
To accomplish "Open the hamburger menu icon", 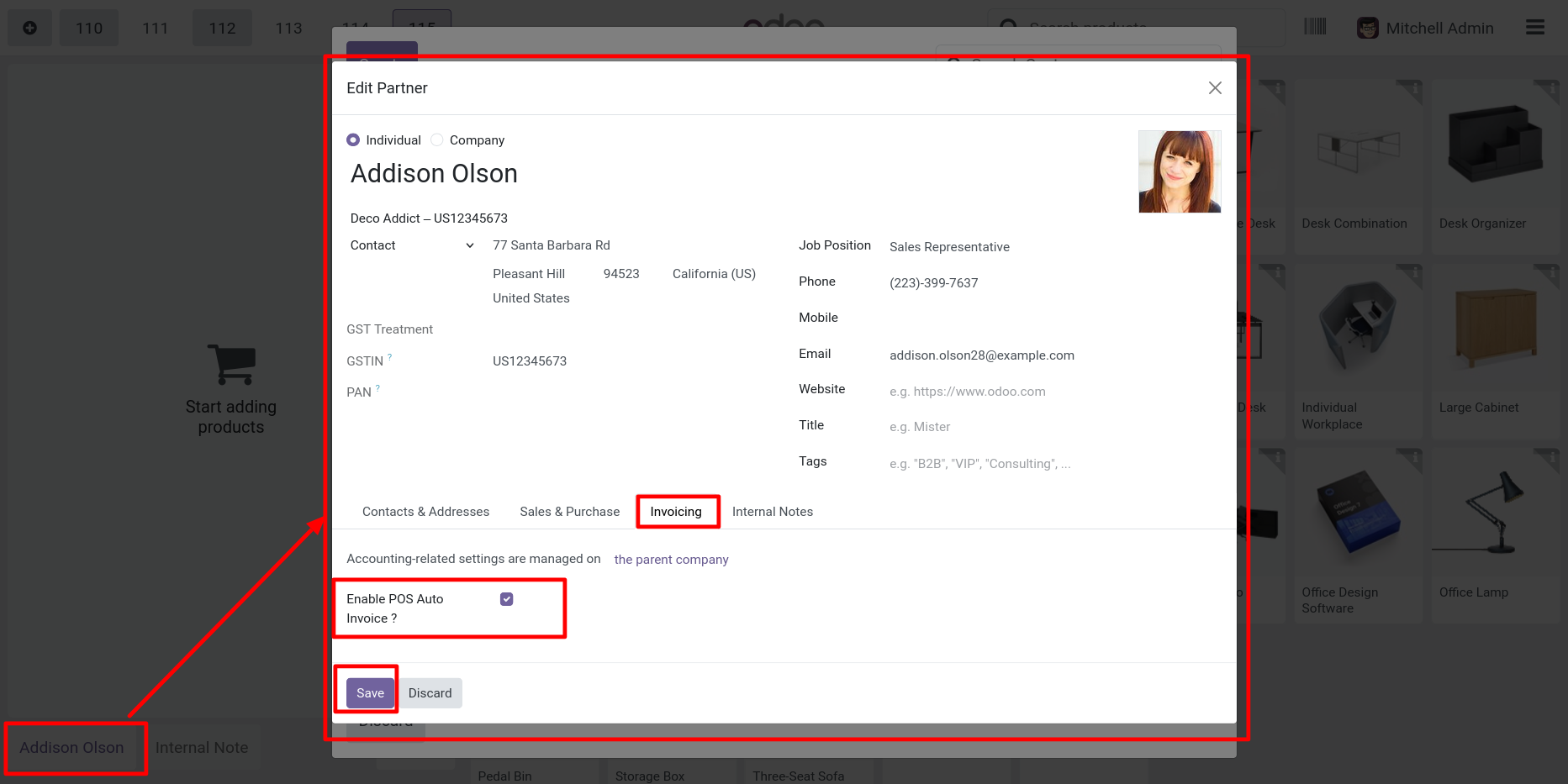I will tap(1535, 28).
